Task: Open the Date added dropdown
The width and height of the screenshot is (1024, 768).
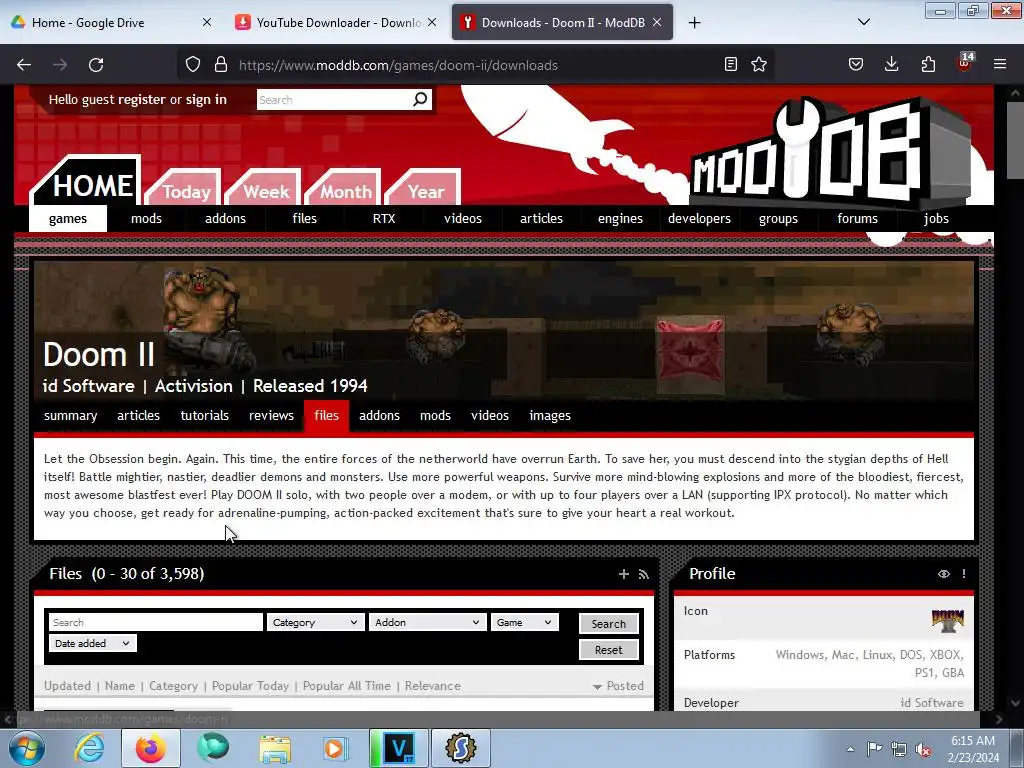Action: (x=93, y=643)
